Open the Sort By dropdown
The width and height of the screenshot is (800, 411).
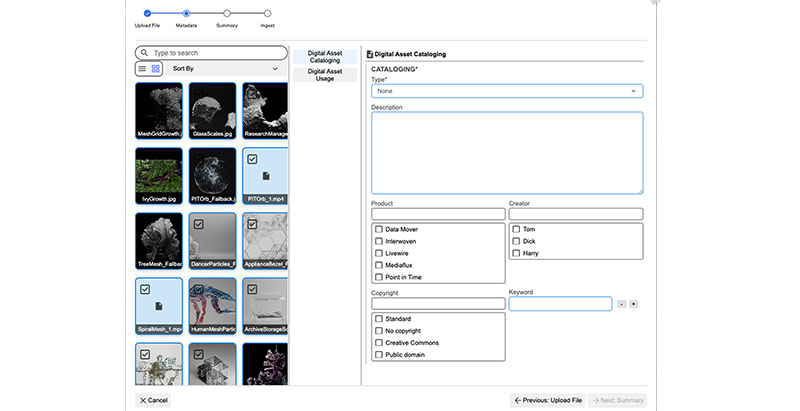coord(225,69)
